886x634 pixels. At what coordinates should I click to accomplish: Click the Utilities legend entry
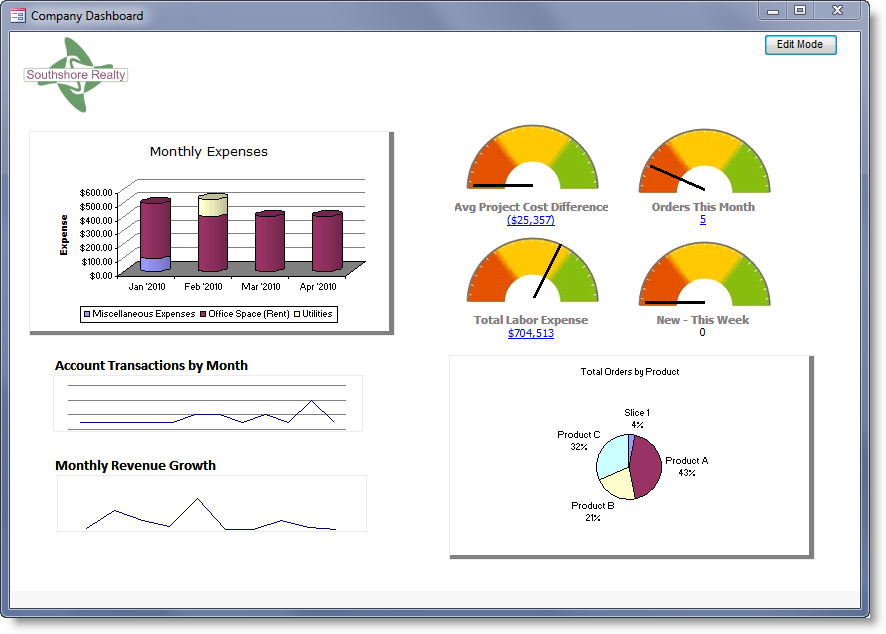tap(316, 313)
